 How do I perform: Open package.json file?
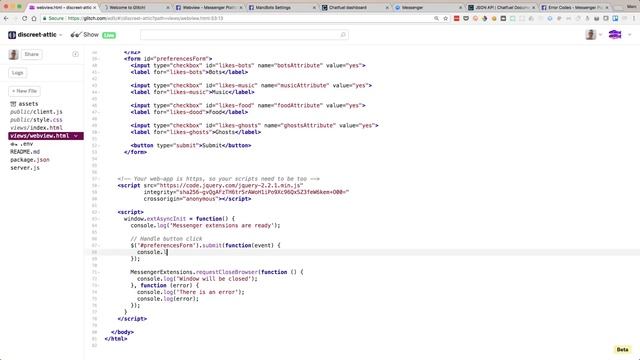(x=30, y=160)
